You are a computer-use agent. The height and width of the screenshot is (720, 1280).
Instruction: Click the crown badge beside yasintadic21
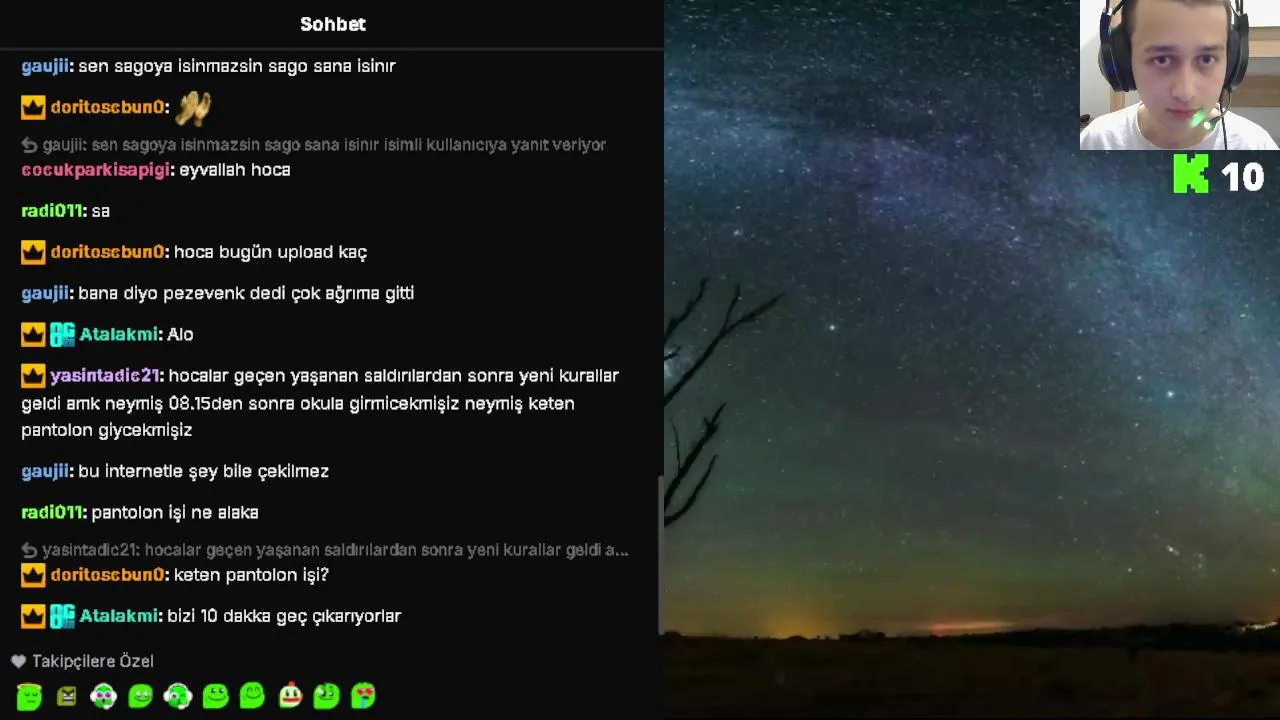33,376
